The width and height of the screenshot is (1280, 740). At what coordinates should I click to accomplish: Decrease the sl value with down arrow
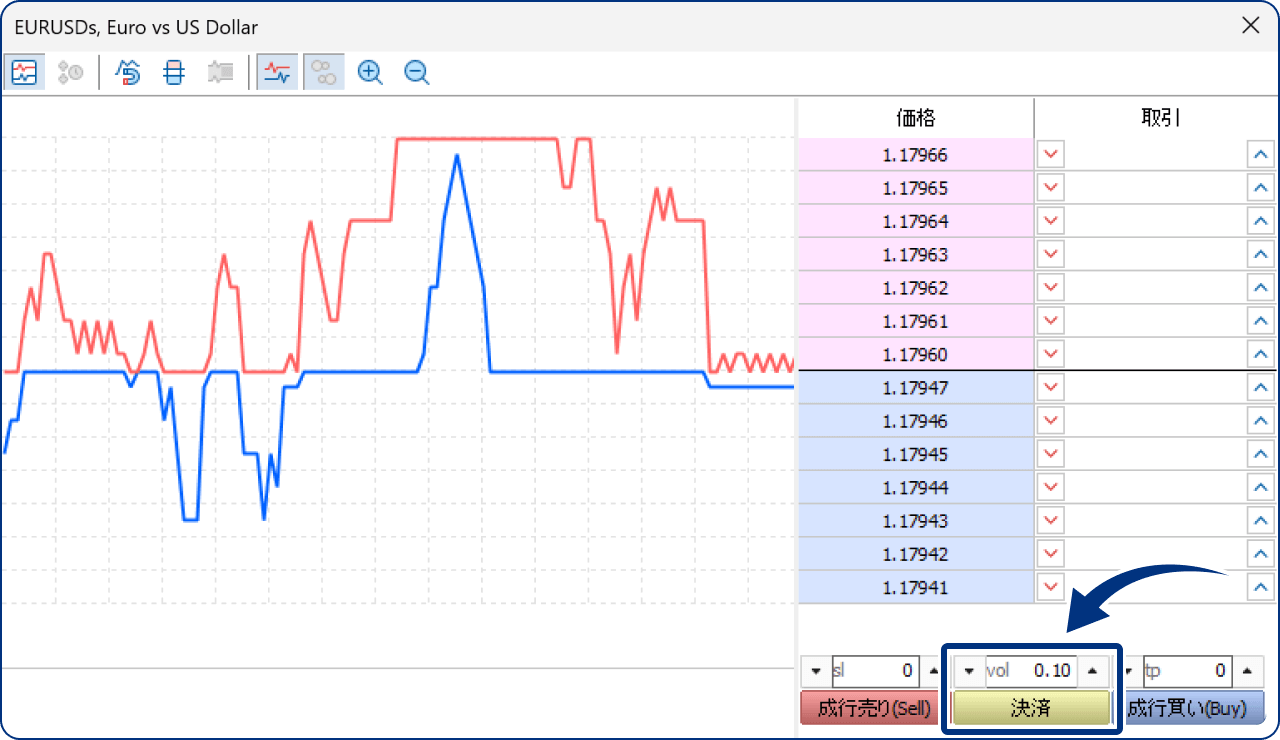(816, 671)
